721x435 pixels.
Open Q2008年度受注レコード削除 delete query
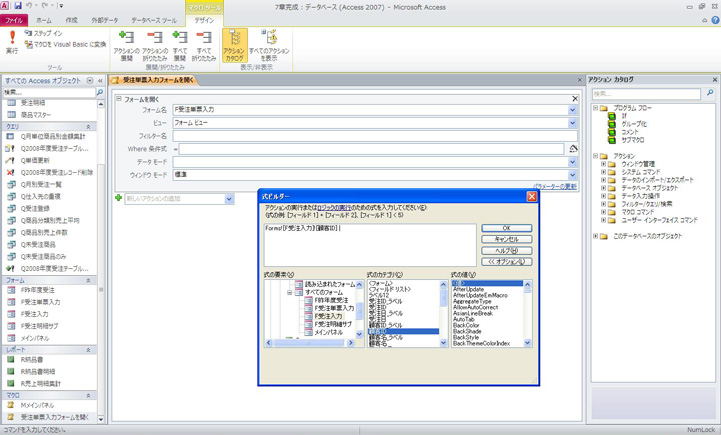pyautogui.click(x=57, y=172)
